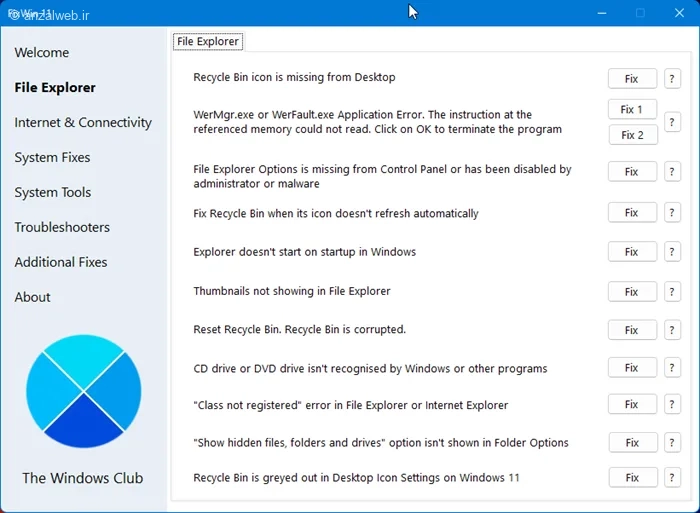Open help for Explorer doesn't start on startup
The image size is (700, 513).
[x=672, y=252]
